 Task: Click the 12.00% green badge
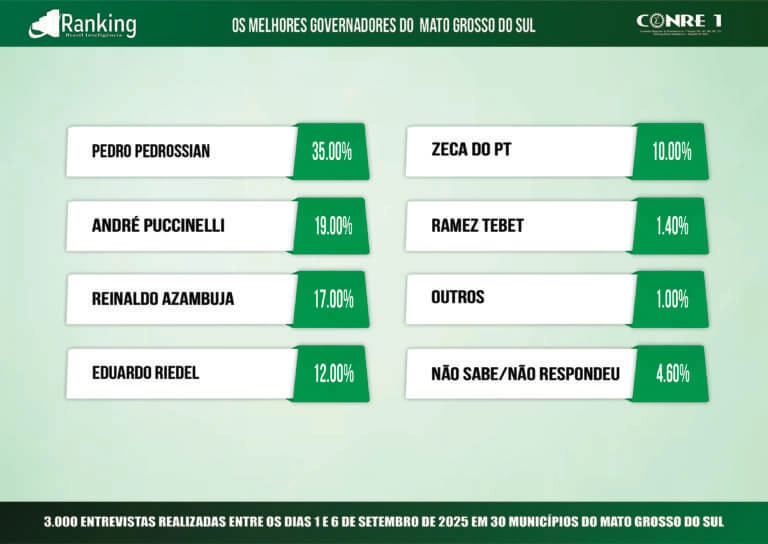point(332,374)
